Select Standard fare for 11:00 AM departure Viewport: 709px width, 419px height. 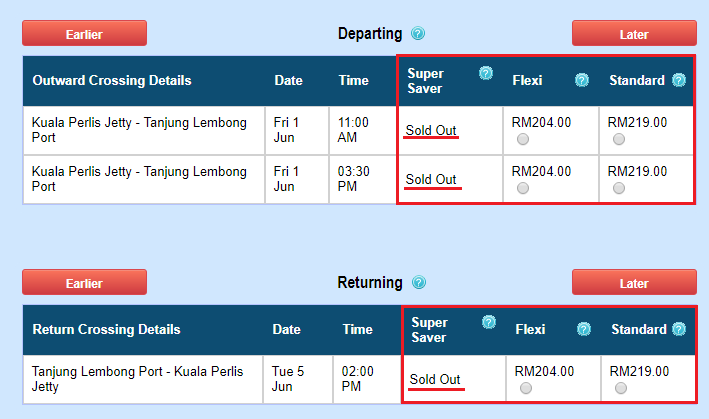click(x=619, y=140)
